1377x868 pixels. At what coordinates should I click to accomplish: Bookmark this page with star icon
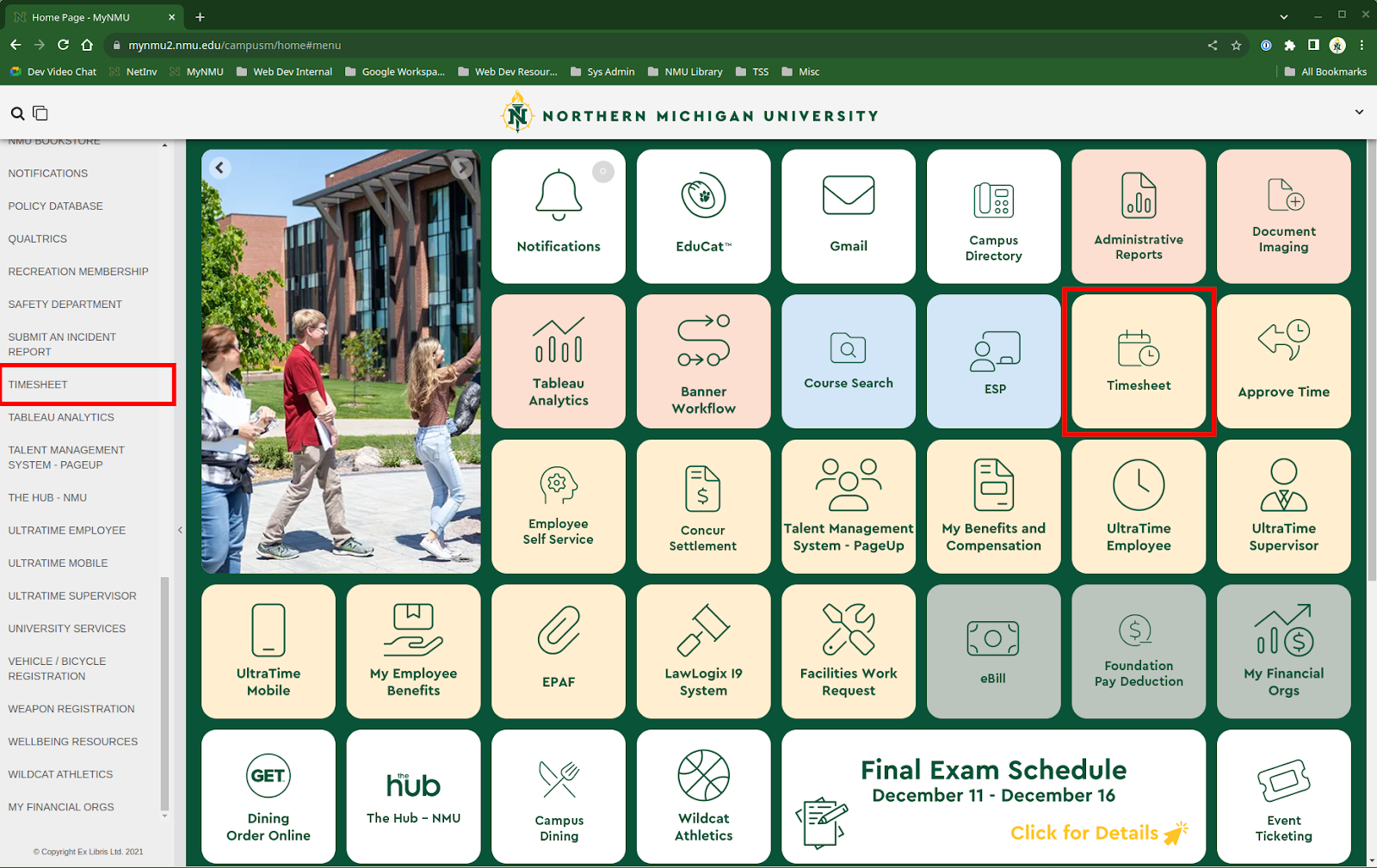point(1237,46)
